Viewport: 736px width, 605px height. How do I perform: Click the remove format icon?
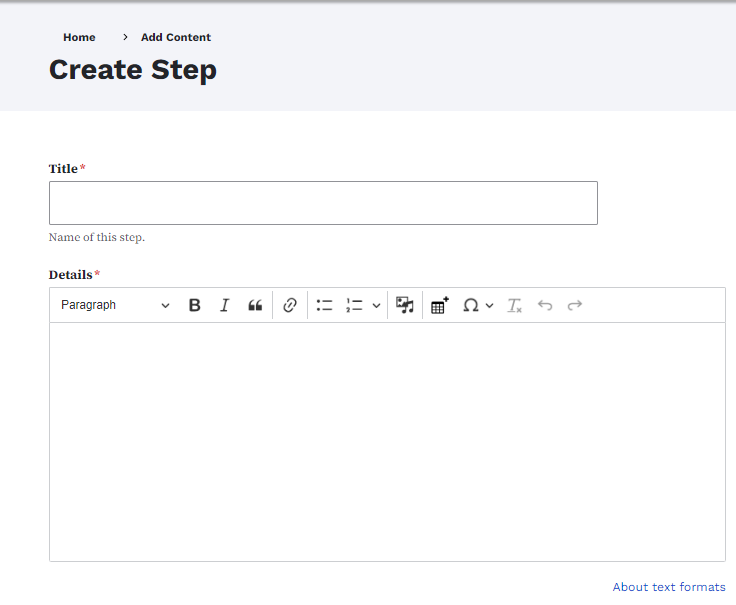(515, 306)
